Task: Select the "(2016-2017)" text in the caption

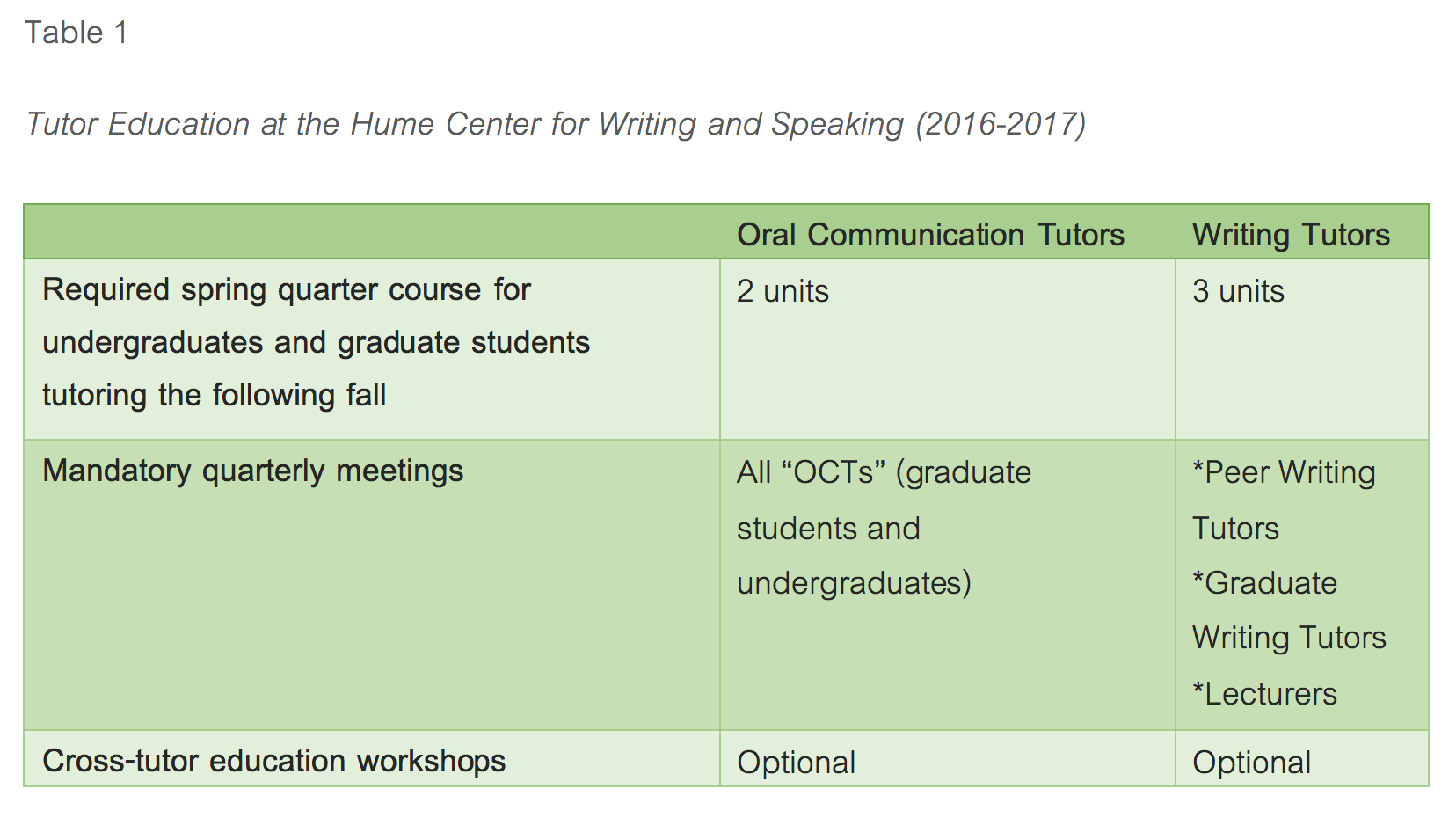Action: click(1001, 124)
